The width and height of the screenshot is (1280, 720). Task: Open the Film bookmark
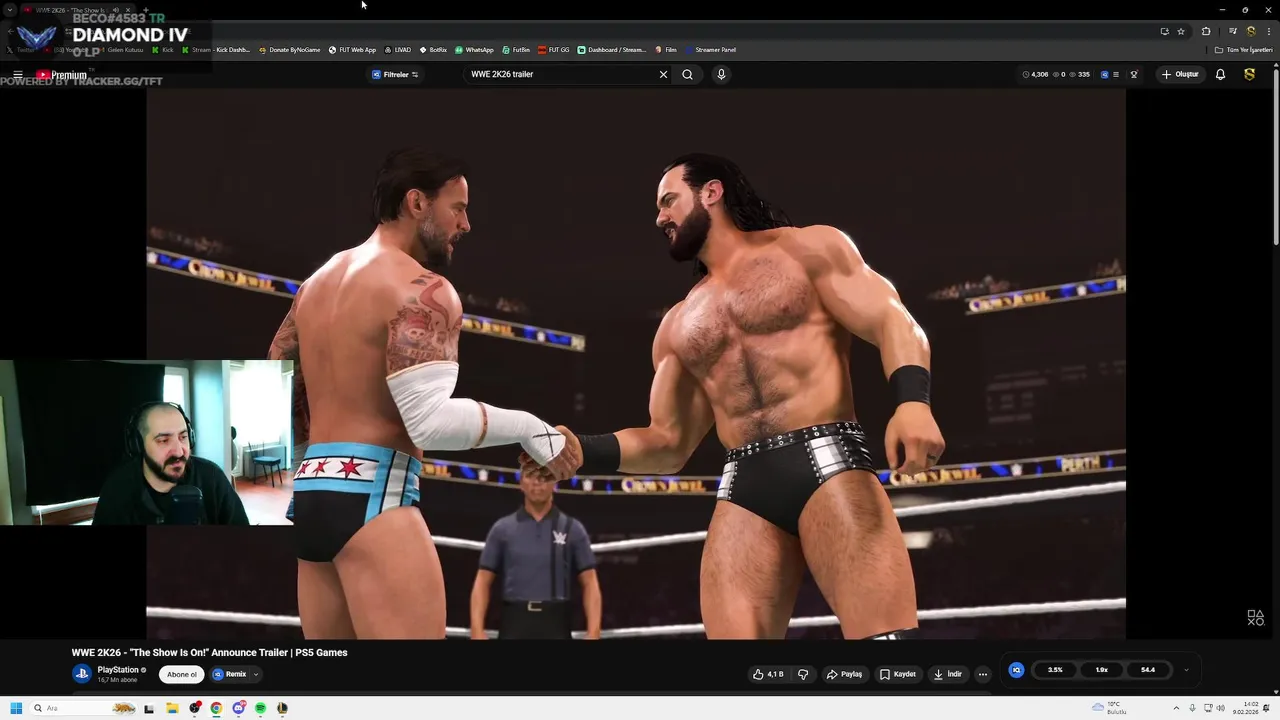coord(666,50)
